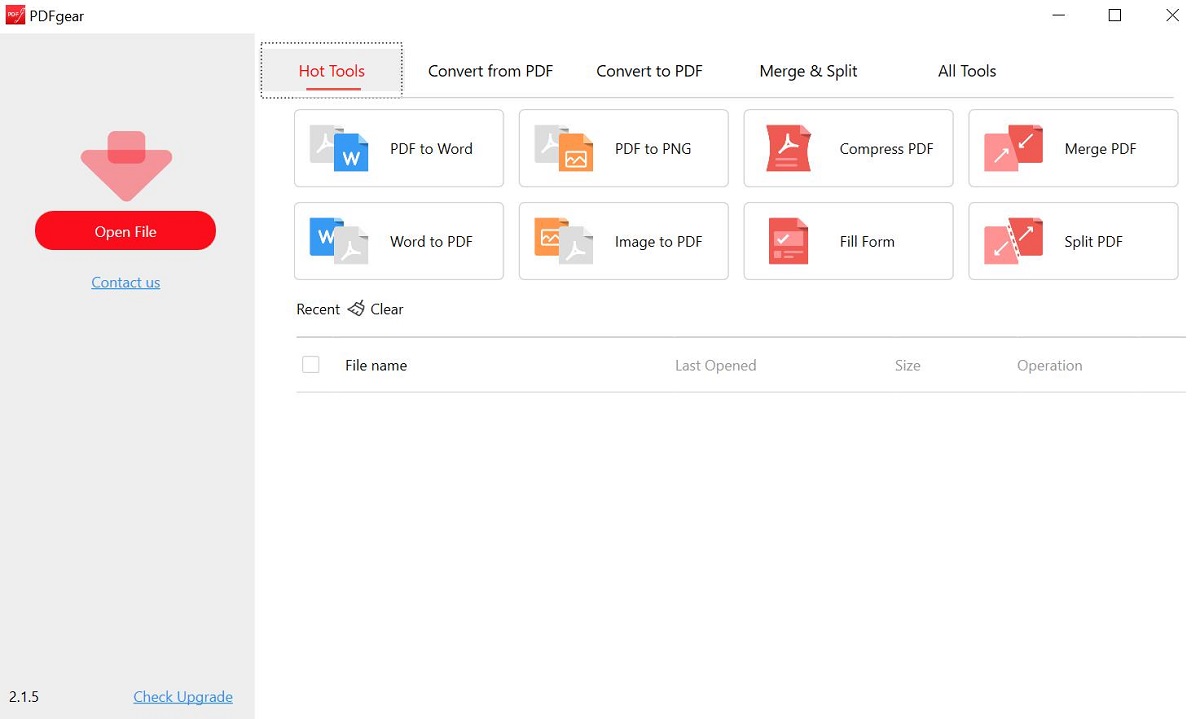Click the PDF to Word tool icon
This screenshot has width=1200, height=719.
pyautogui.click(x=339, y=149)
